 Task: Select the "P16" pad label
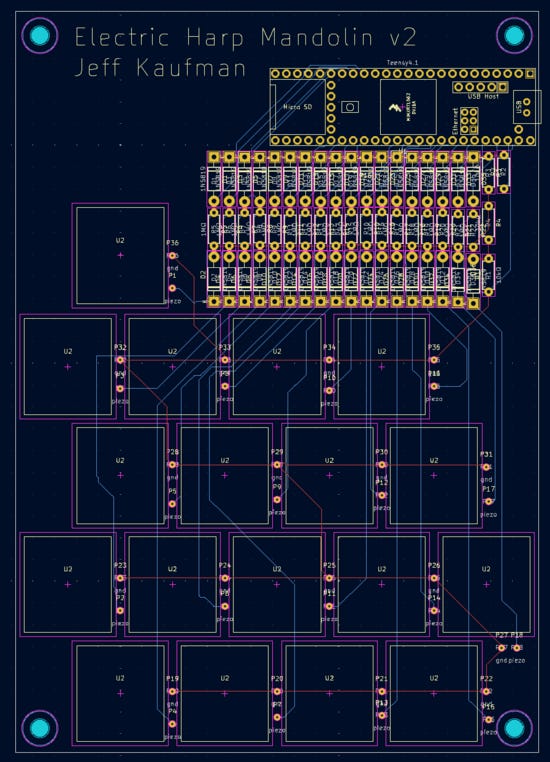click(489, 707)
